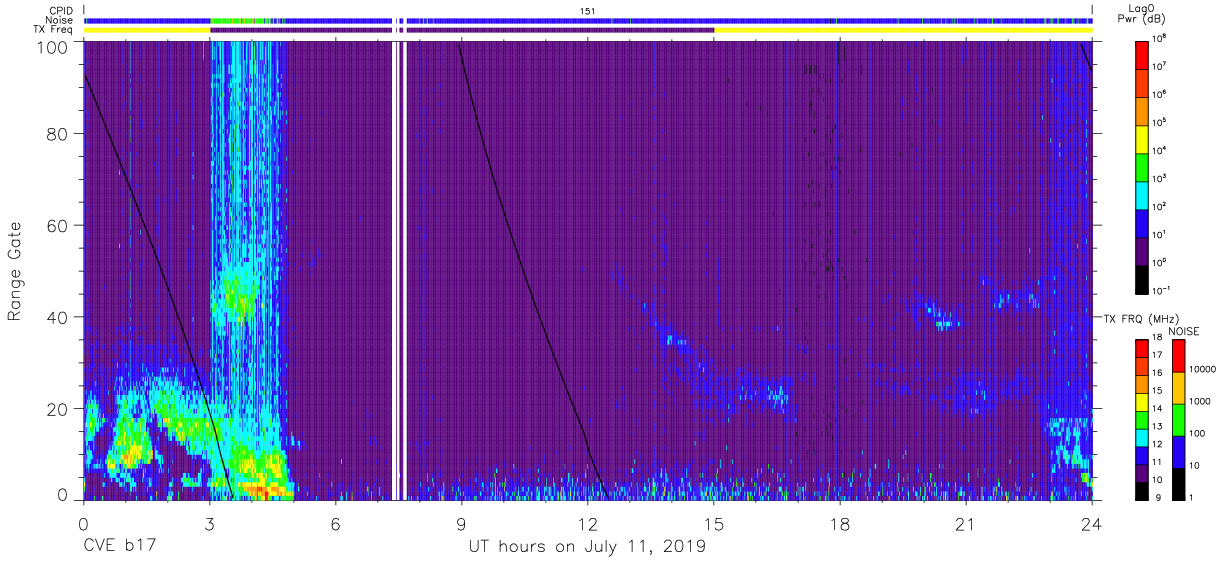1228x567 pixels.
Task: Click the red segment of the power colorbar
Action: [x=1143, y=54]
